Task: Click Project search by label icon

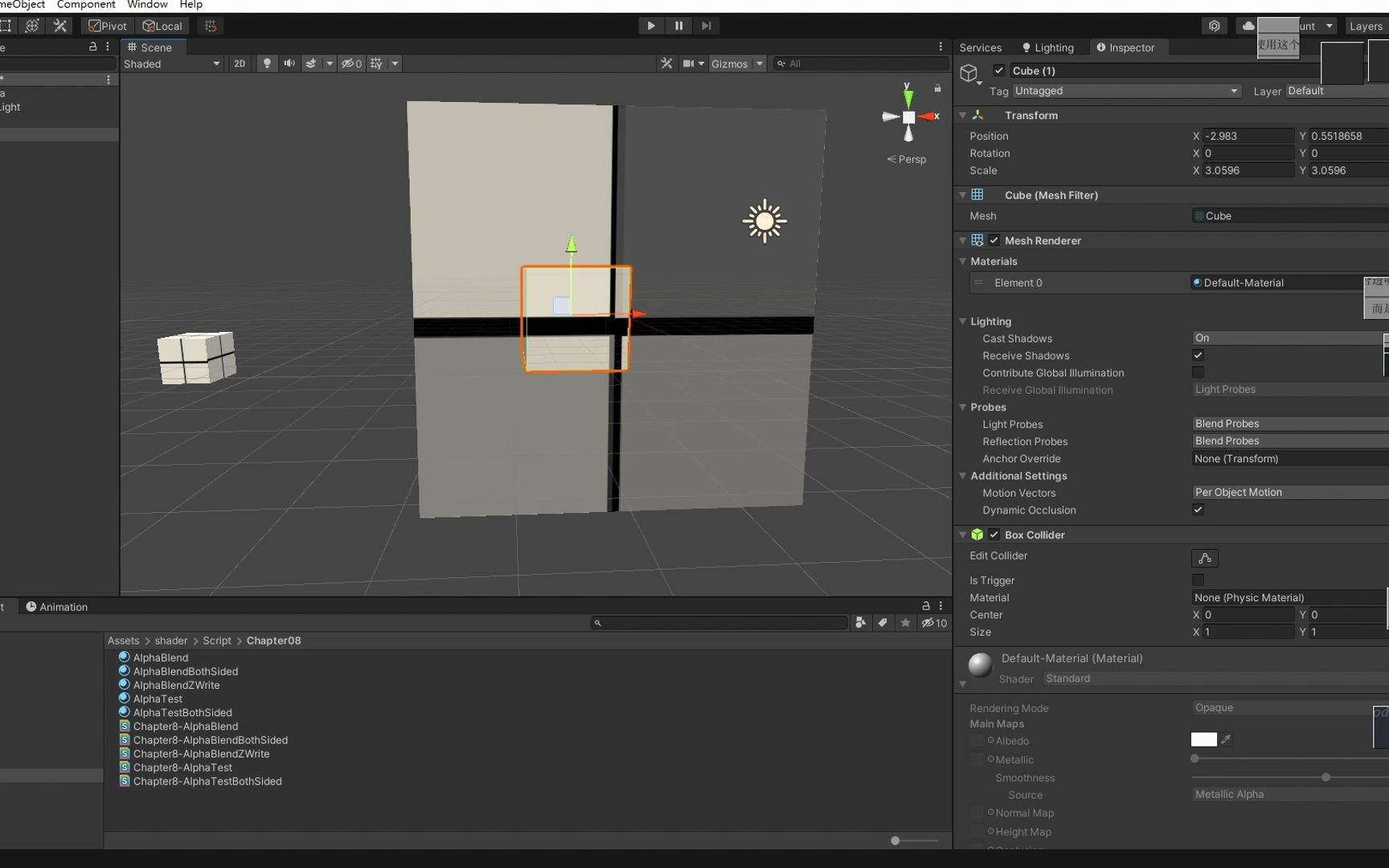Action: (x=883, y=623)
